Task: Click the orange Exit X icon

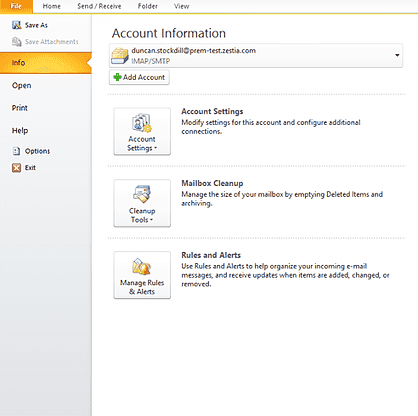Action: pyautogui.click(x=16, y=168)
